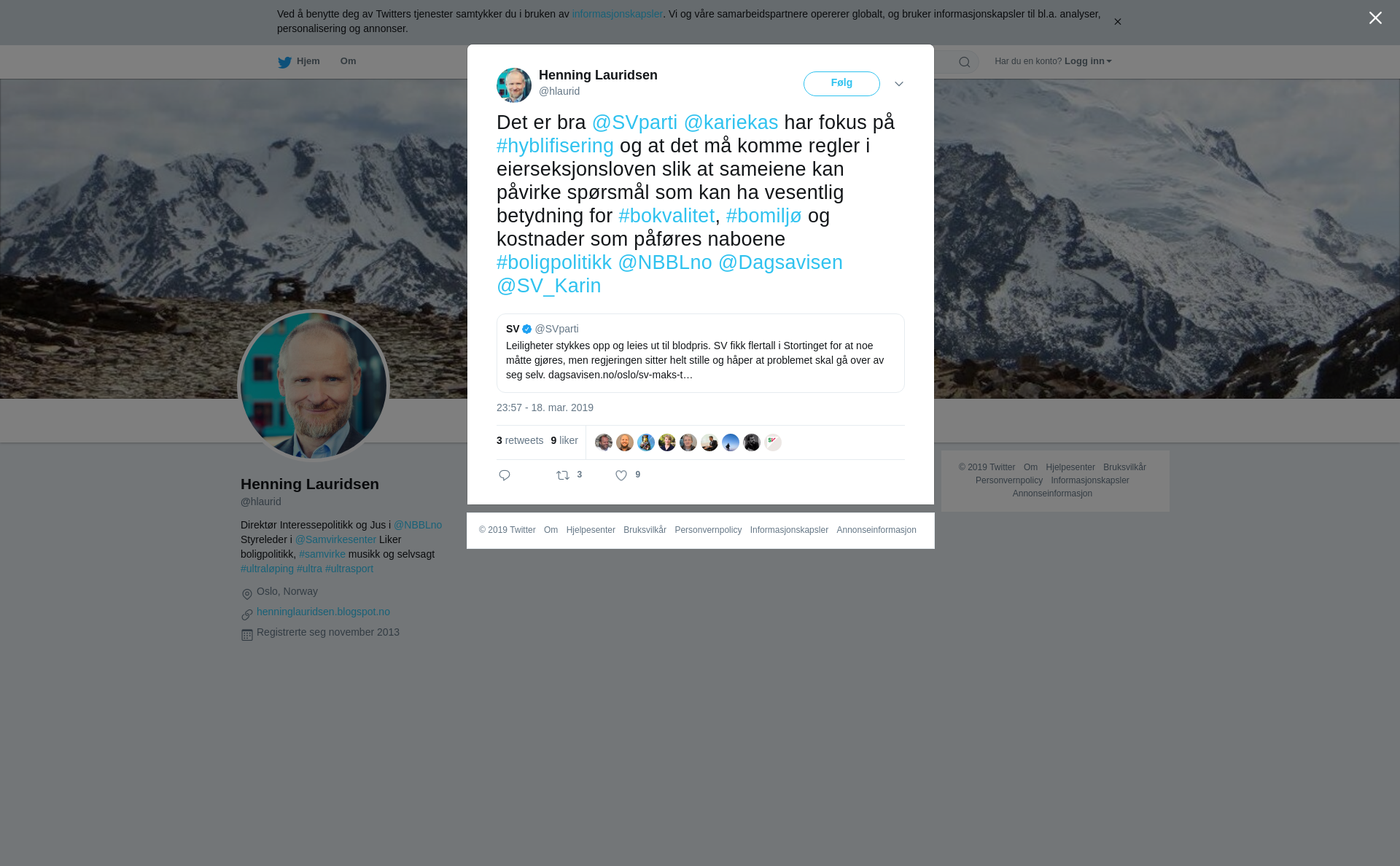
Task: Visit henninglauridsen.blogspot.no profile link
Action: [x=323, y=612]
